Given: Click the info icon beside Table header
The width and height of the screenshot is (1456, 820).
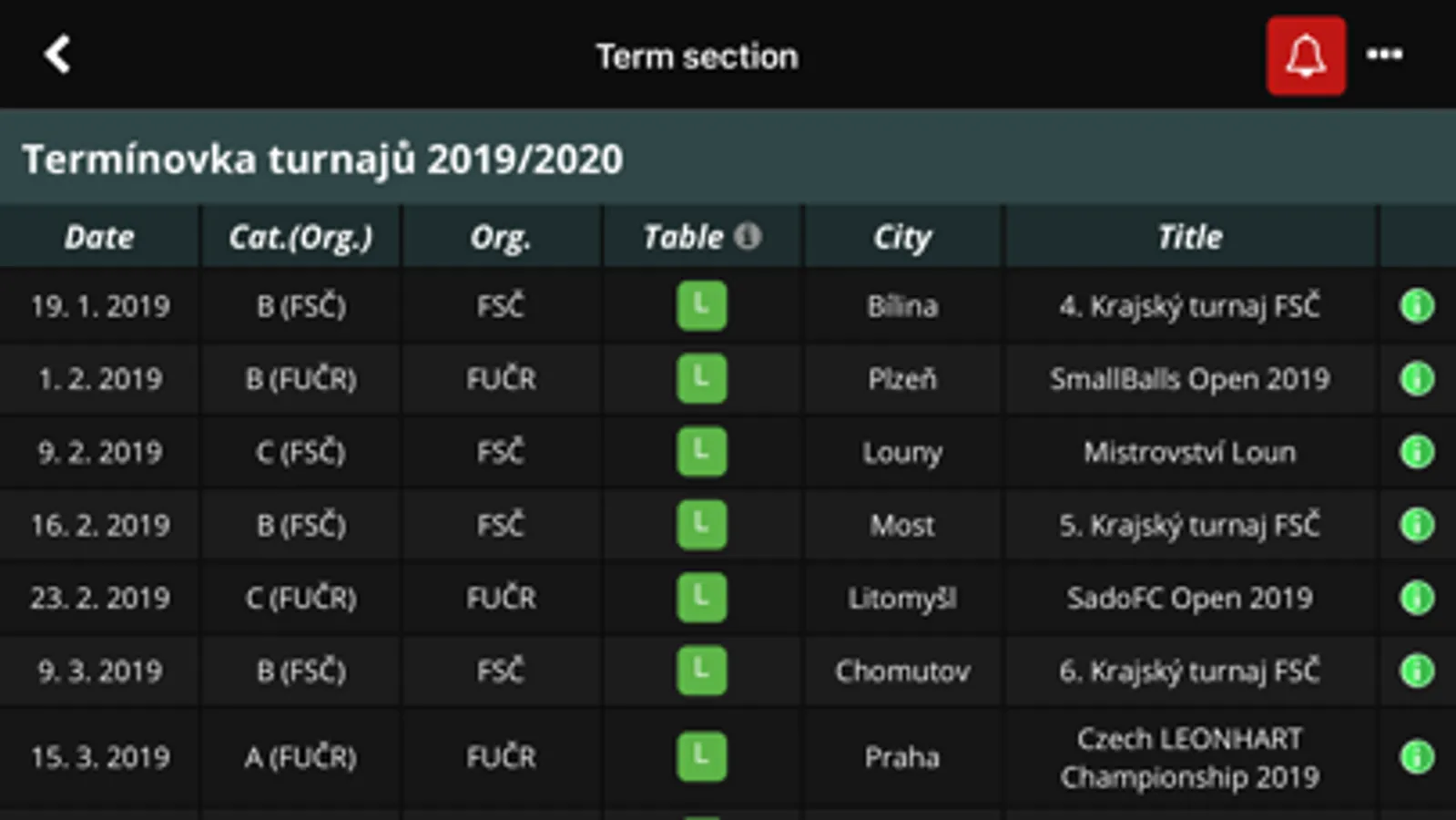Looking at the screenshot, I should (x=748, y=236).
